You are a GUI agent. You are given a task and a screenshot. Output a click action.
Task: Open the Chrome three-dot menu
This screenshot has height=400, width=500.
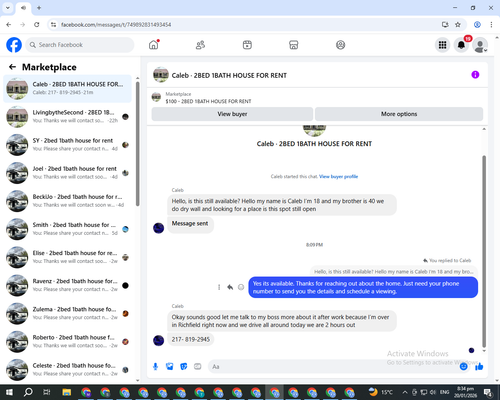[x=491, y=25]
